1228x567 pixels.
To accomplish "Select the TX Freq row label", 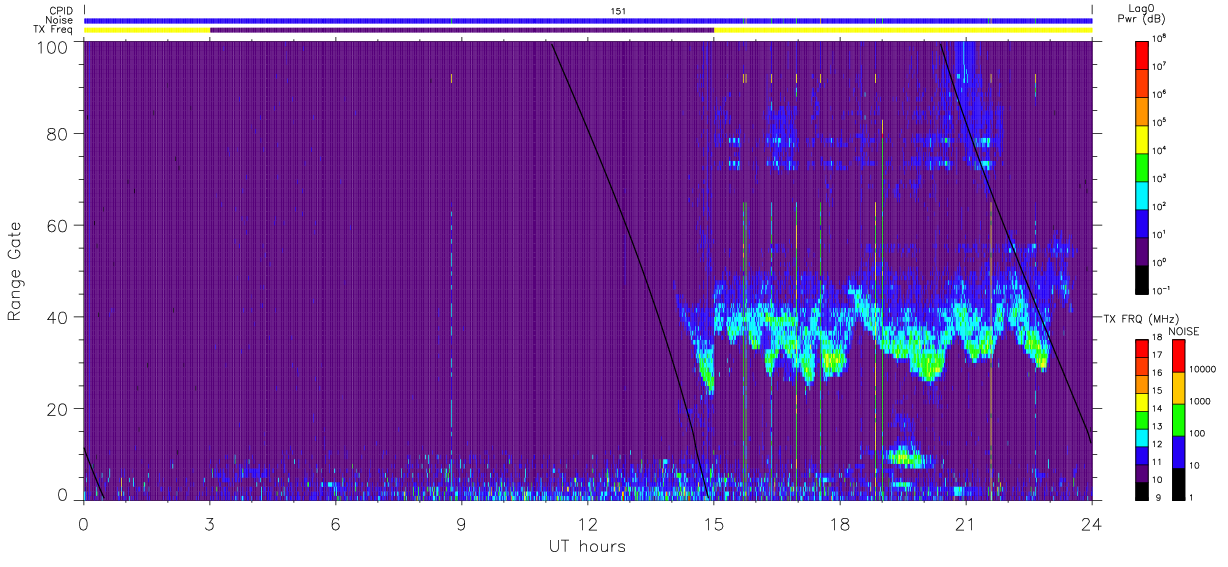I will coord(53,30).
